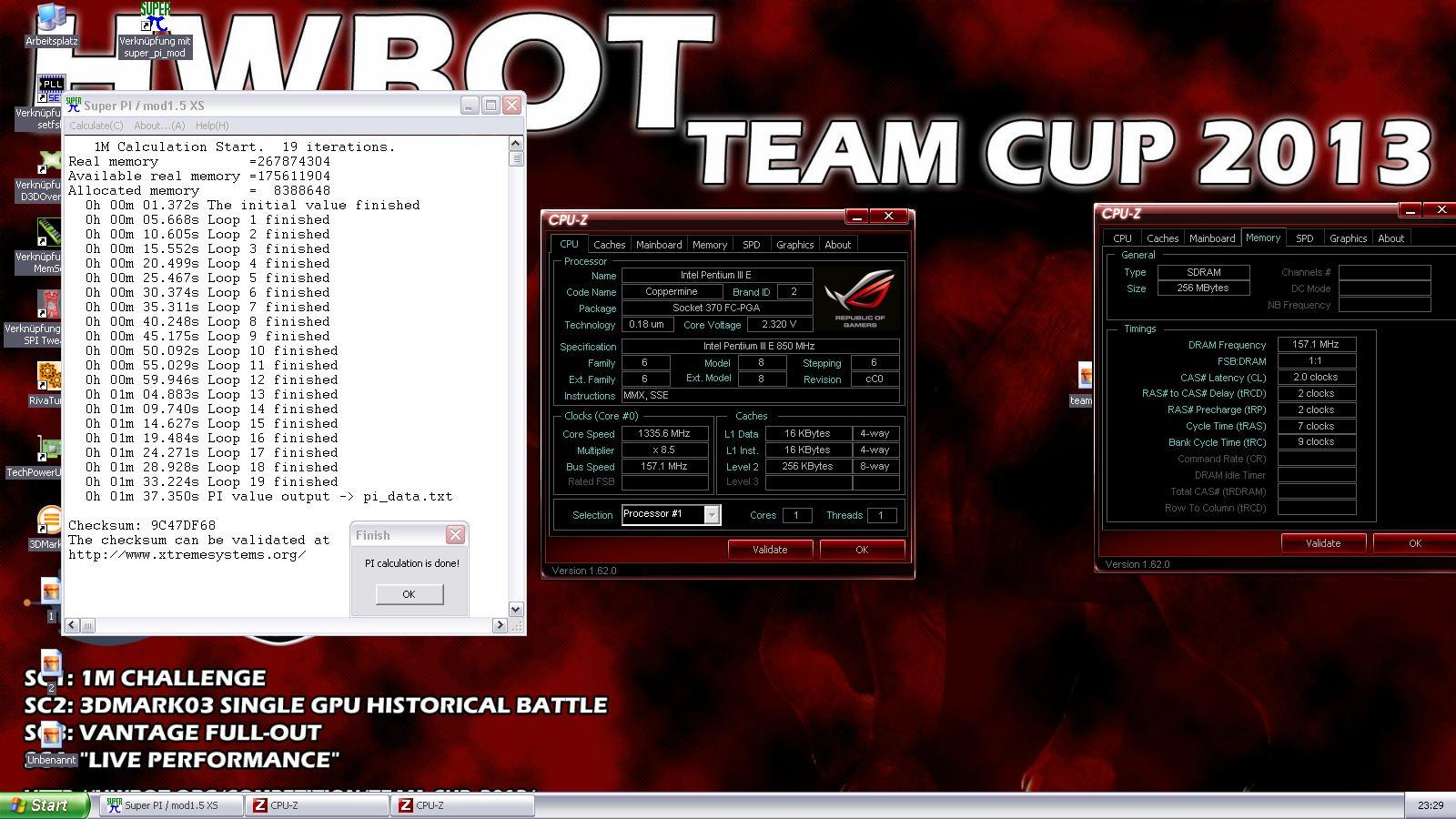This screenshot has height=819, width=1456.
Task: Select CPU tab in left CPU-Z
Action: [x=569, y=244]
